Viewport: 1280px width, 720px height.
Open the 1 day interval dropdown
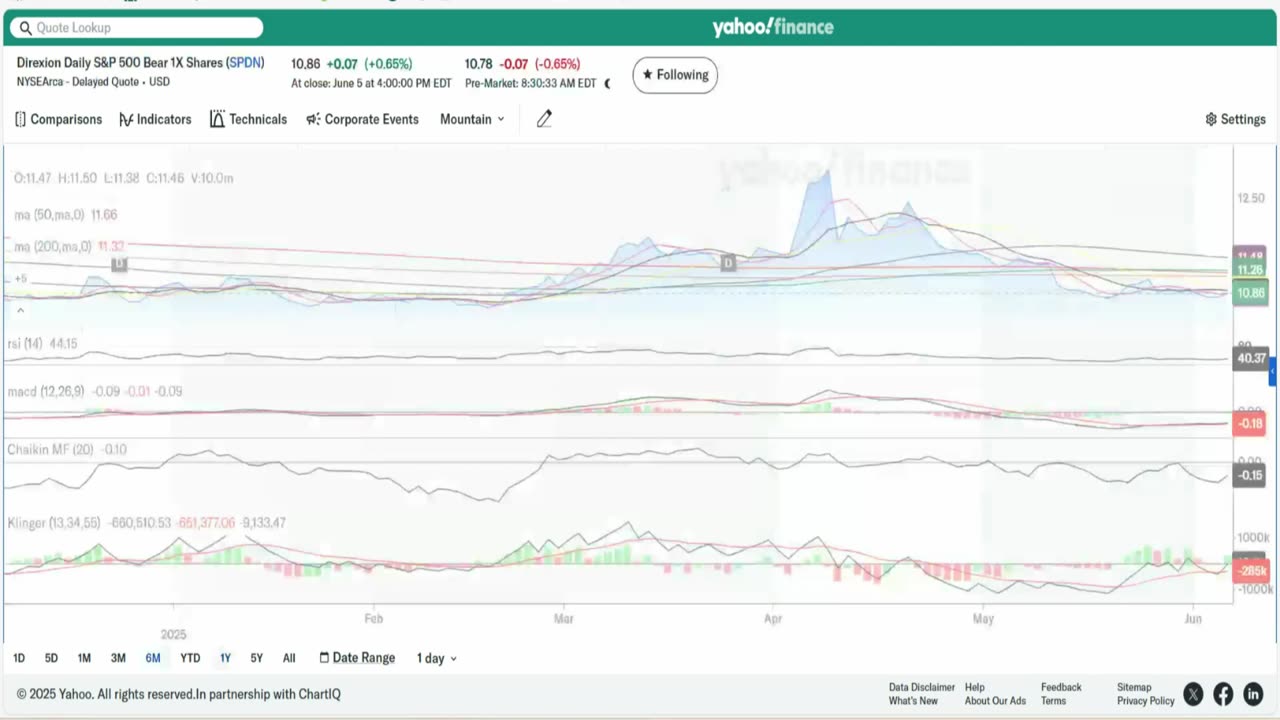(437, 658)
